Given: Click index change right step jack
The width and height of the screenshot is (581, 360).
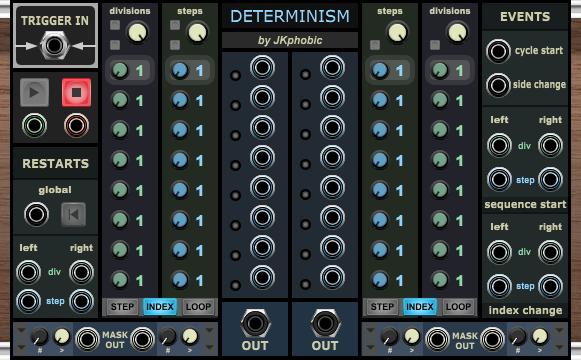Looking at the screenshot, I should pyautogui.click(x=550, y=286).
